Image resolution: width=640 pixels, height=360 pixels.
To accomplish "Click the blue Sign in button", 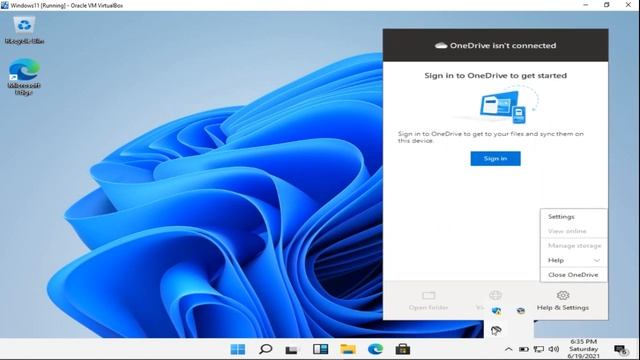I will point(496,158).
